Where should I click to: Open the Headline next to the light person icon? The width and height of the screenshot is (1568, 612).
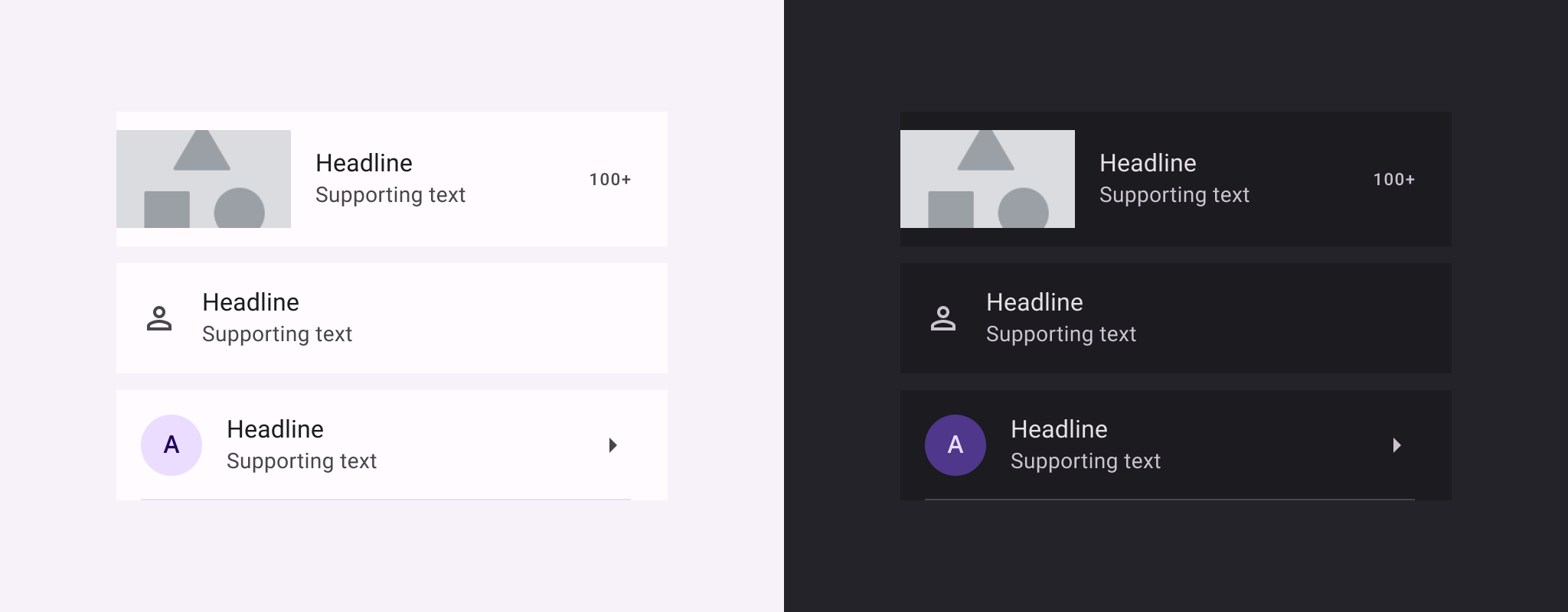pyautogui.click(x=250, y=302)
